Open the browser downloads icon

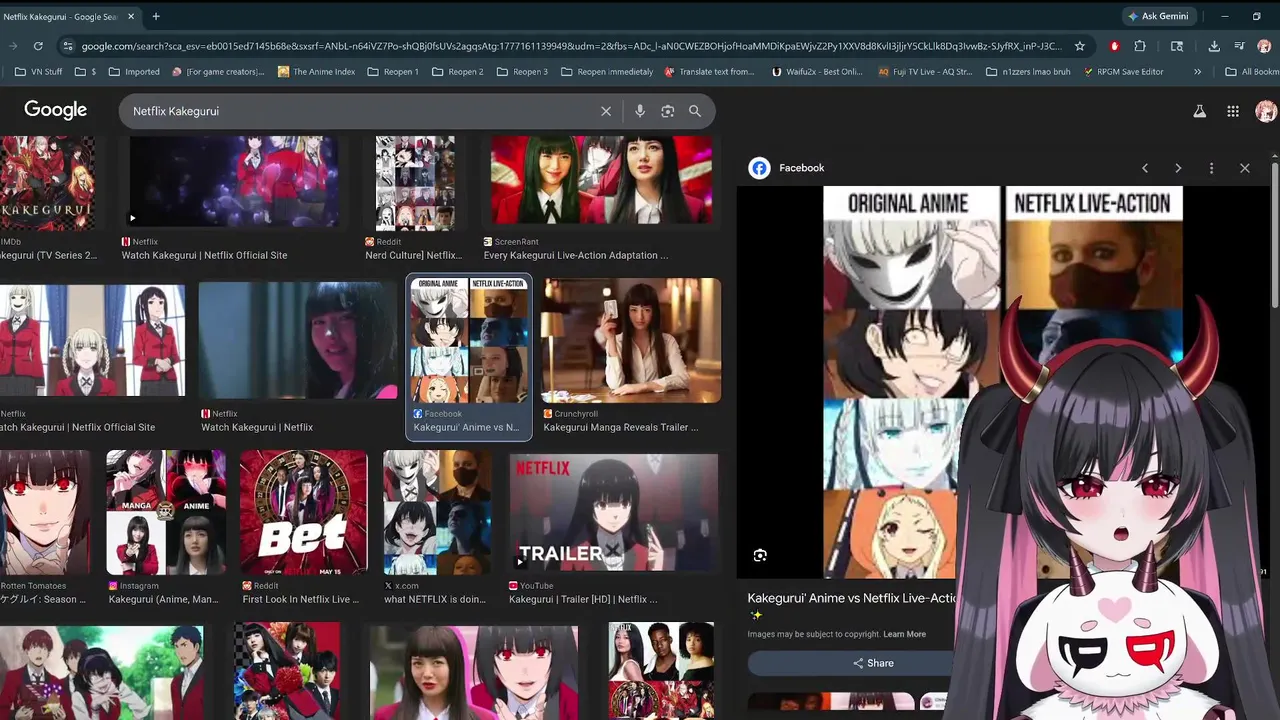tap(1214, 46)
